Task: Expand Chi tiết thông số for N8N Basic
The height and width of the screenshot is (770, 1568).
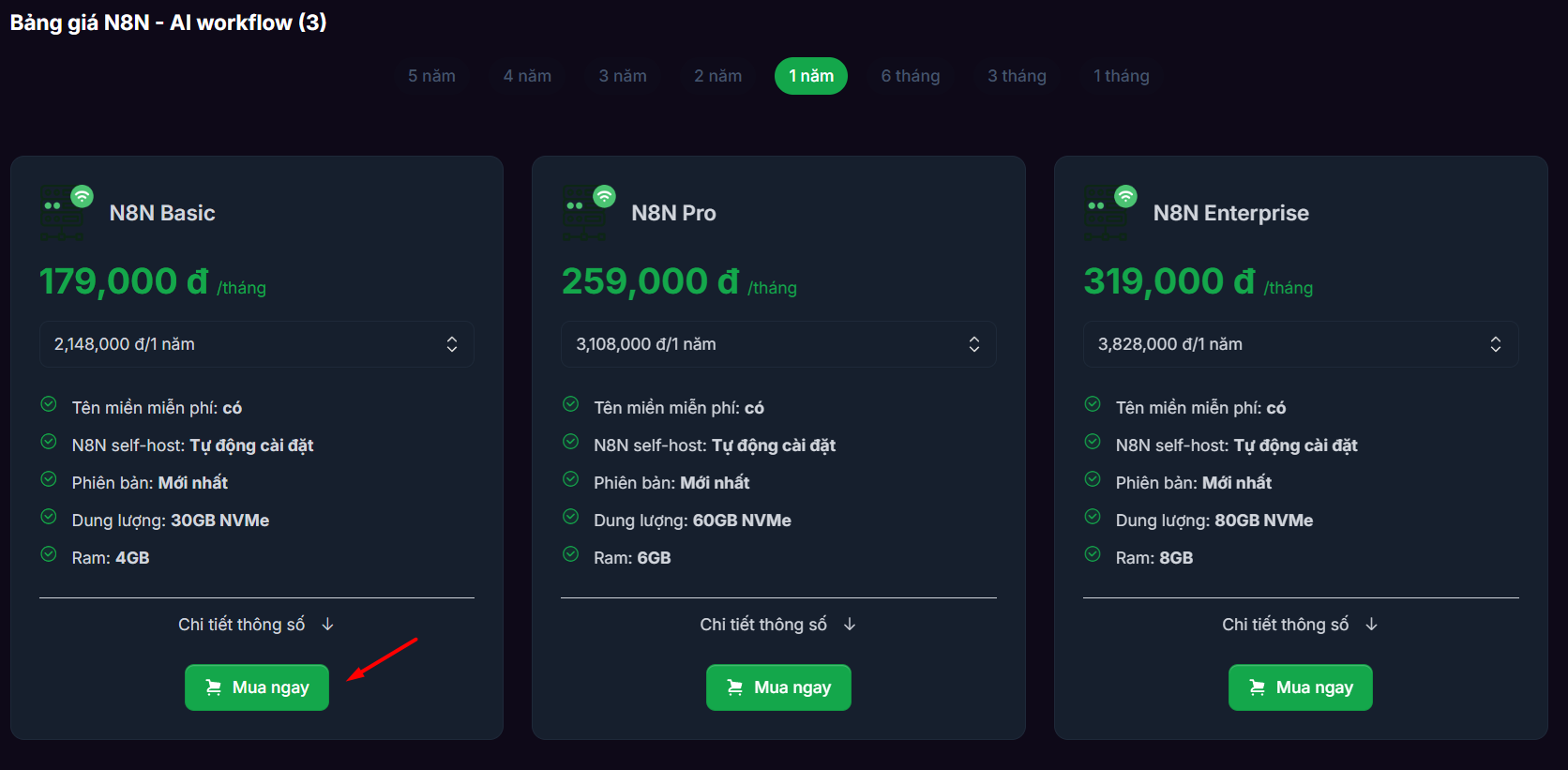Action: (256, 625)
